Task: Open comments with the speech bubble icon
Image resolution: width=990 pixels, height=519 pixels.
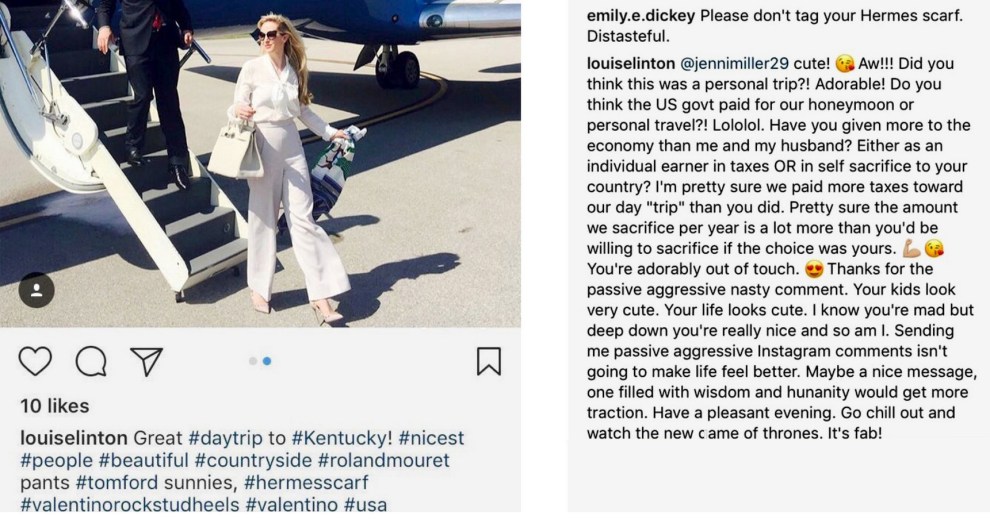Action: (91, 361)
